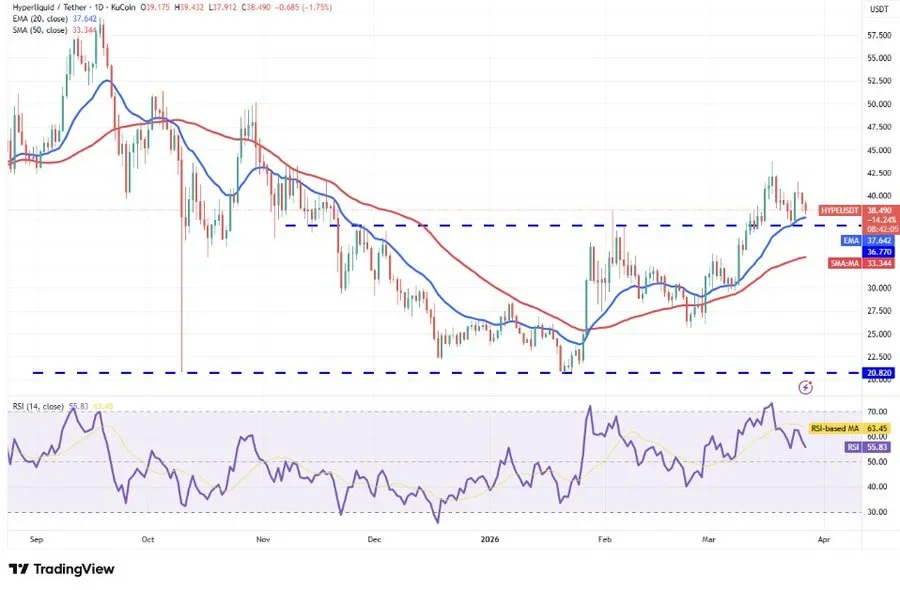Click the 25.000 price axis value

pyautogui.click(x=879, y=334)
